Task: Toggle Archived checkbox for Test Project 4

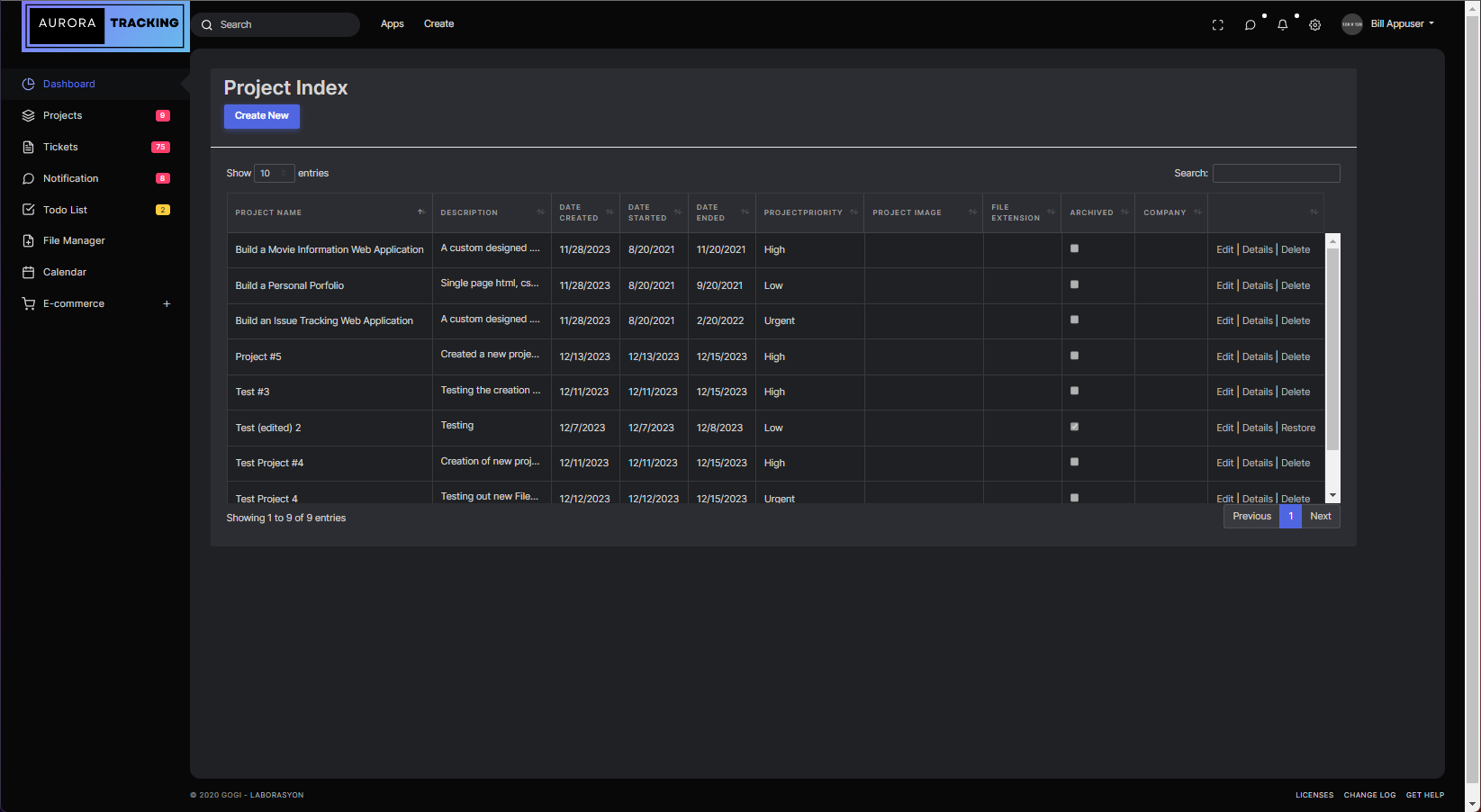Action: pyautogui.click(x=1074, y=497)
